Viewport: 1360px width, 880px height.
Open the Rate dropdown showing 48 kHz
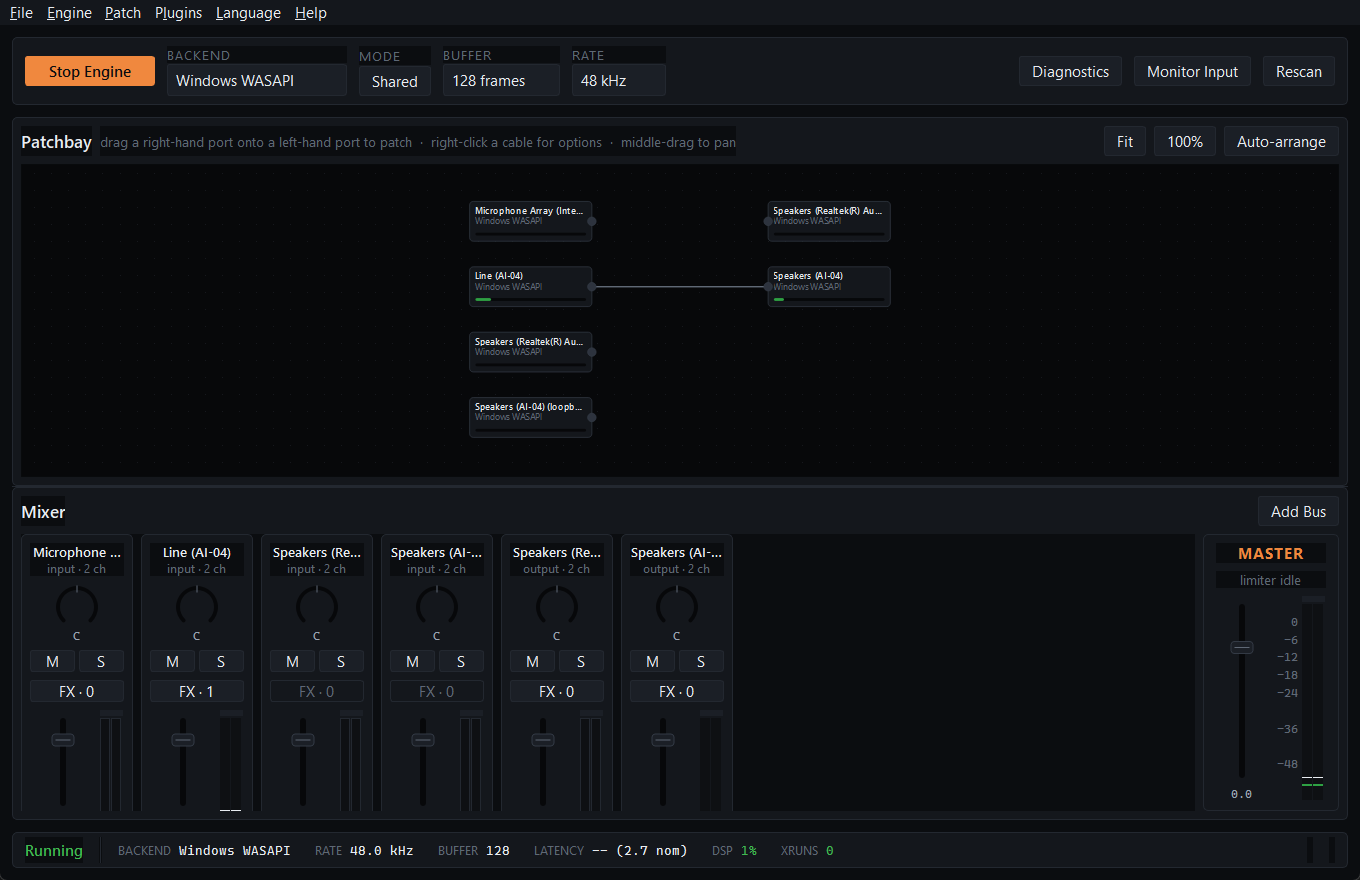[x=619, y=81]
